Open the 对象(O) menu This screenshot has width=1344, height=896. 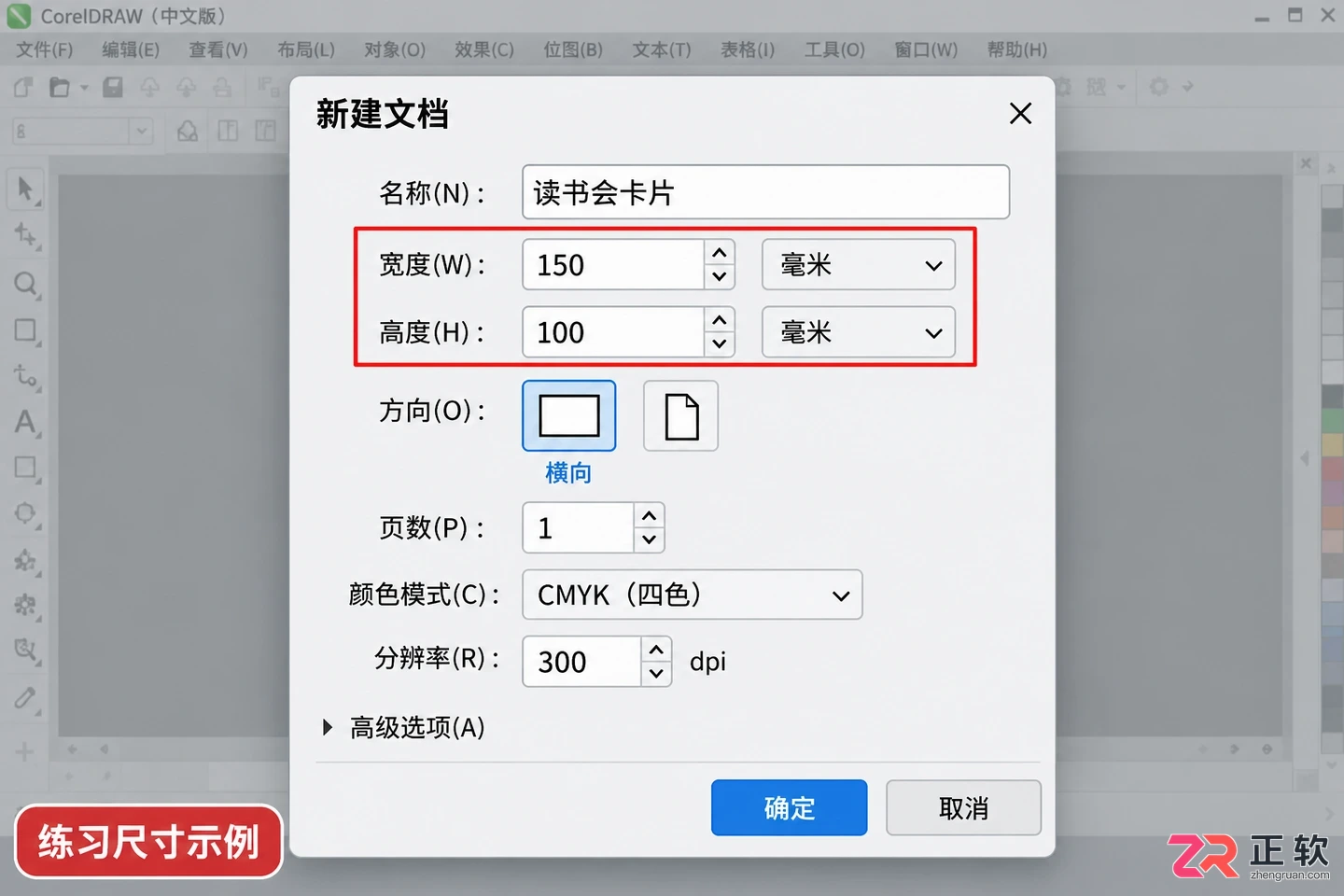[x=395, y=49]
